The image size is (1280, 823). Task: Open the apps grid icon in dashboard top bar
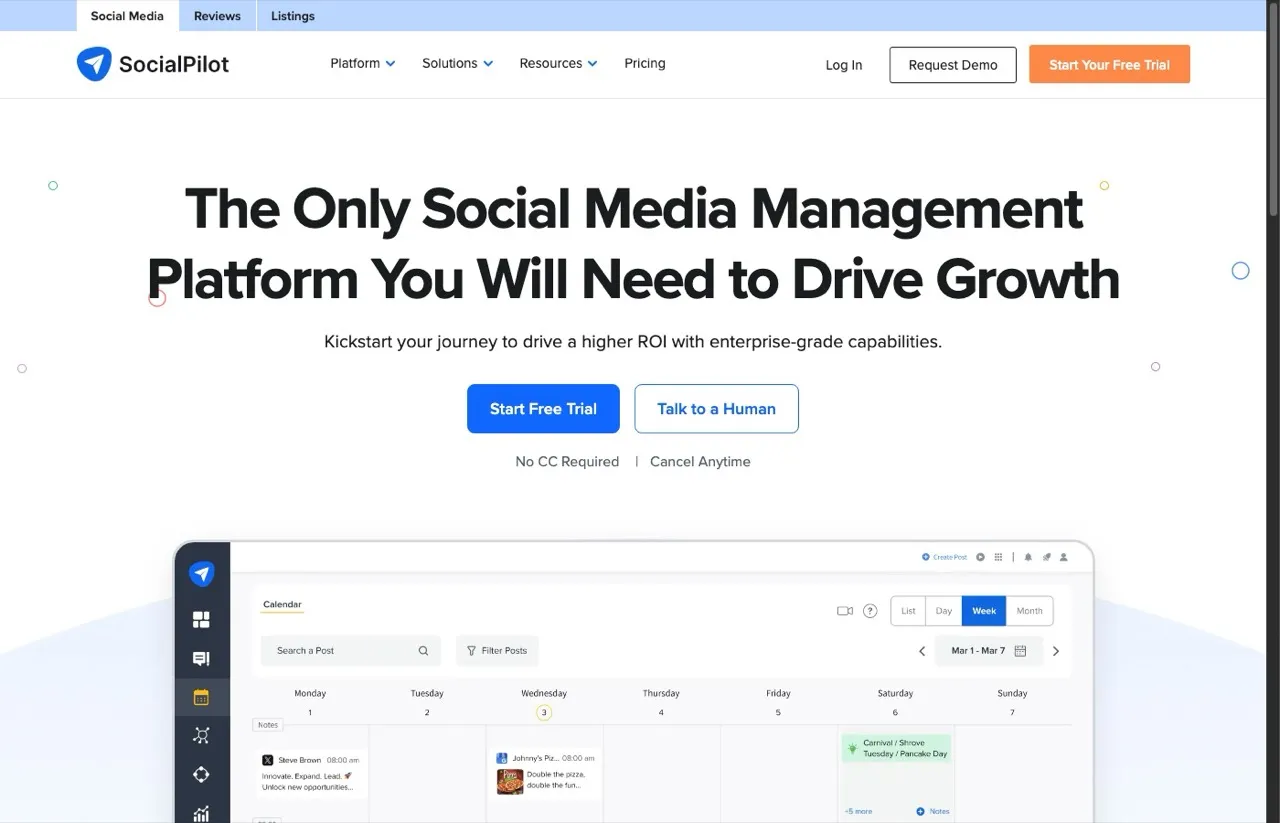(998, 557)
